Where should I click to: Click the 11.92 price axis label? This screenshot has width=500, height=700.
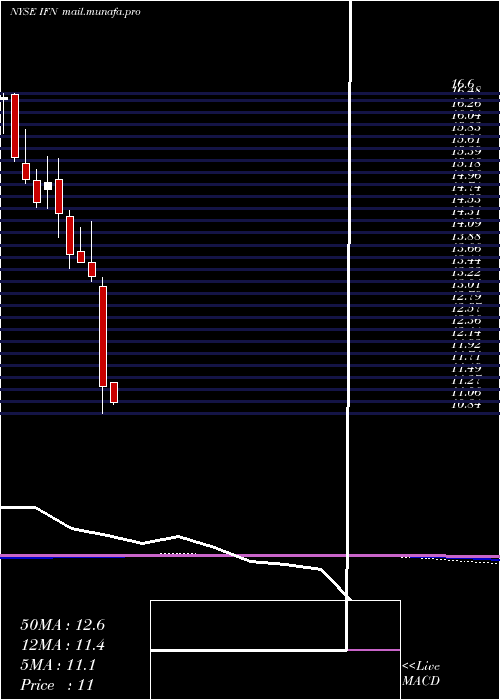pos(466,345)
